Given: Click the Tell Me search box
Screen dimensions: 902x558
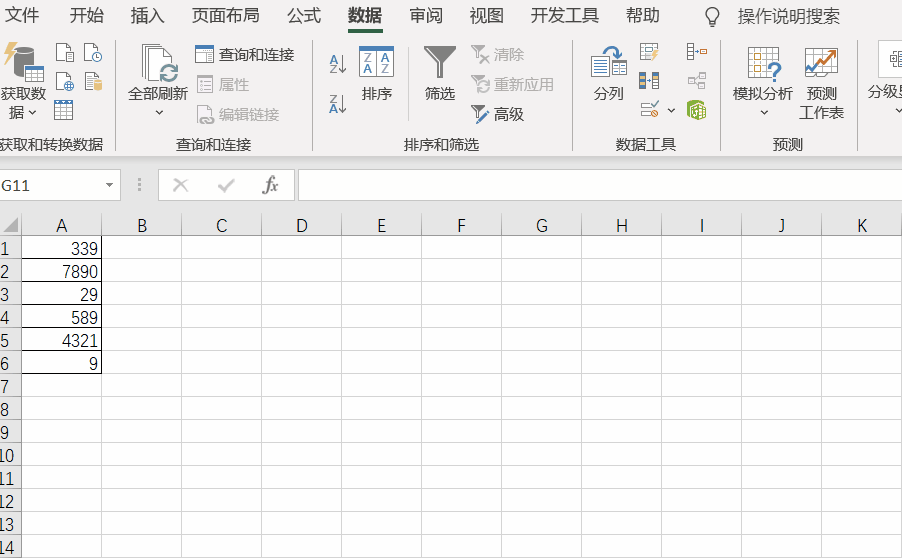Looking at the screenshot, I should click(x=789, y=17).
